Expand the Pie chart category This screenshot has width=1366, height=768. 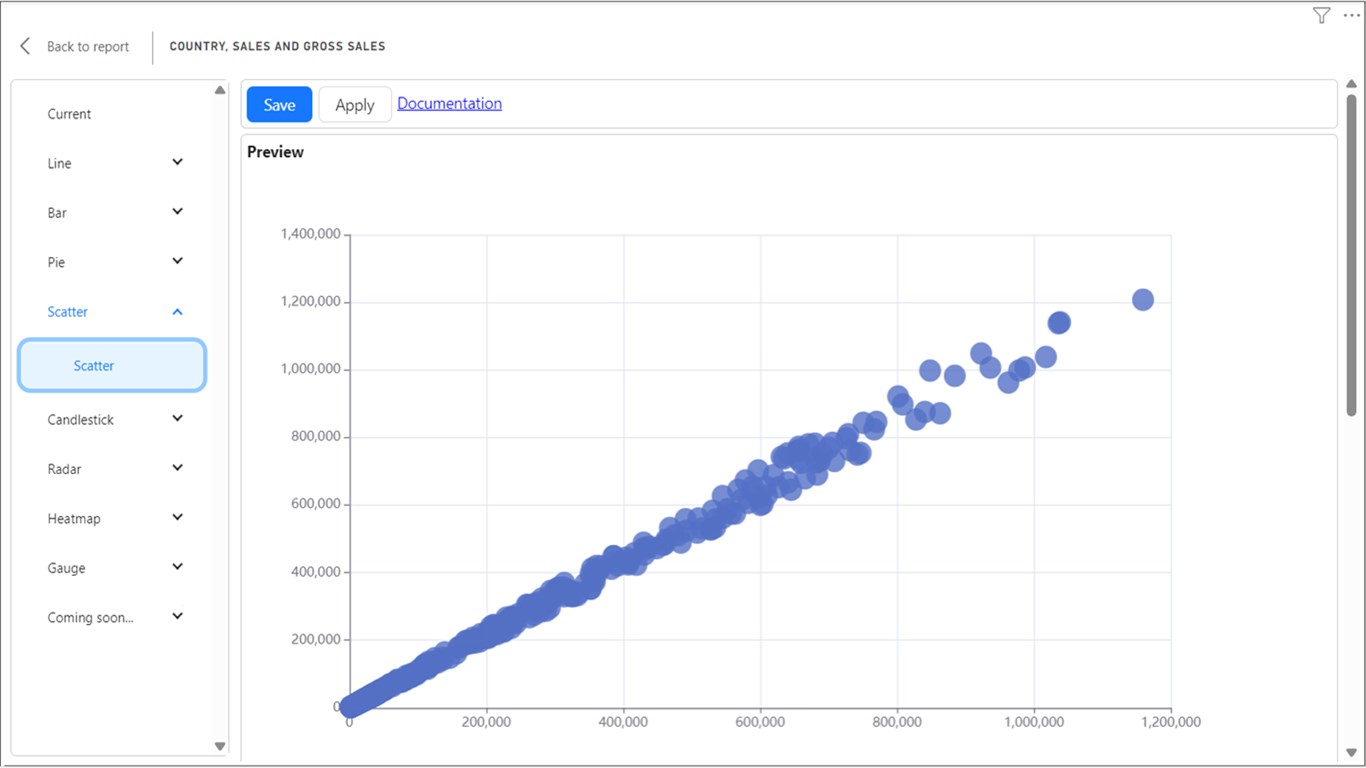pos(177,261)
